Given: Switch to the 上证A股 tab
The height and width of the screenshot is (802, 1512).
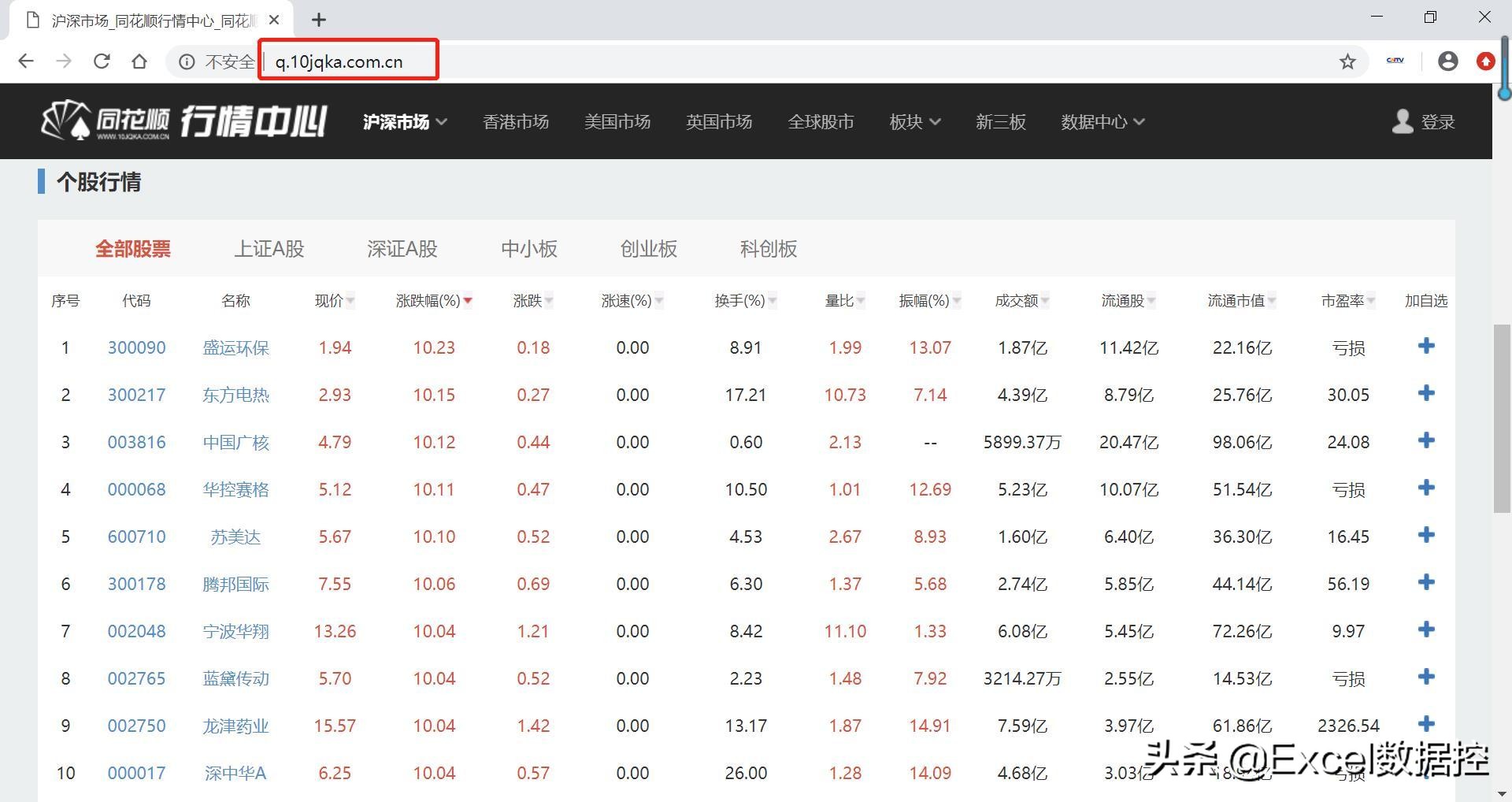Looking at the screenshot, I should tap(269, 249).
